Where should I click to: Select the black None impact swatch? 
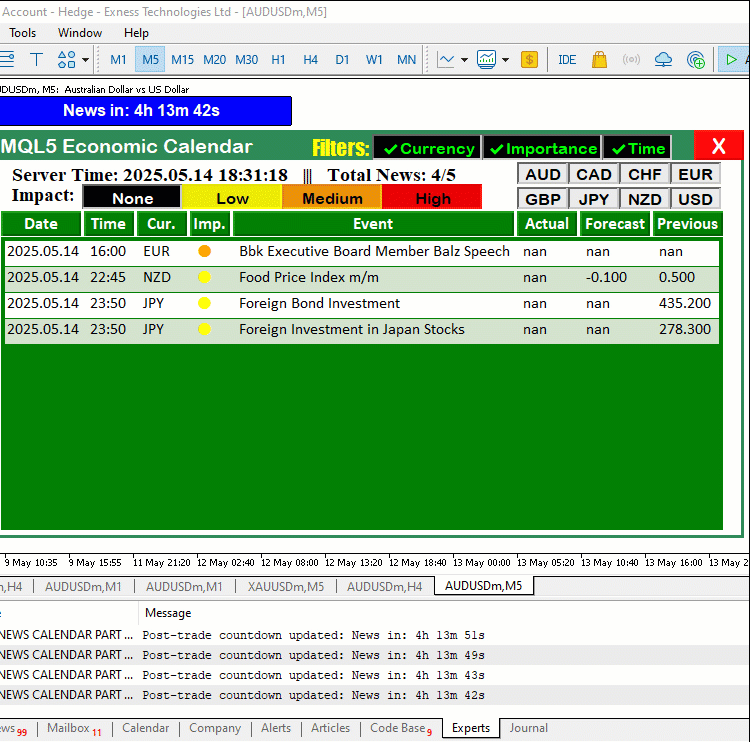pyautogui.click(x=132, y=197)
